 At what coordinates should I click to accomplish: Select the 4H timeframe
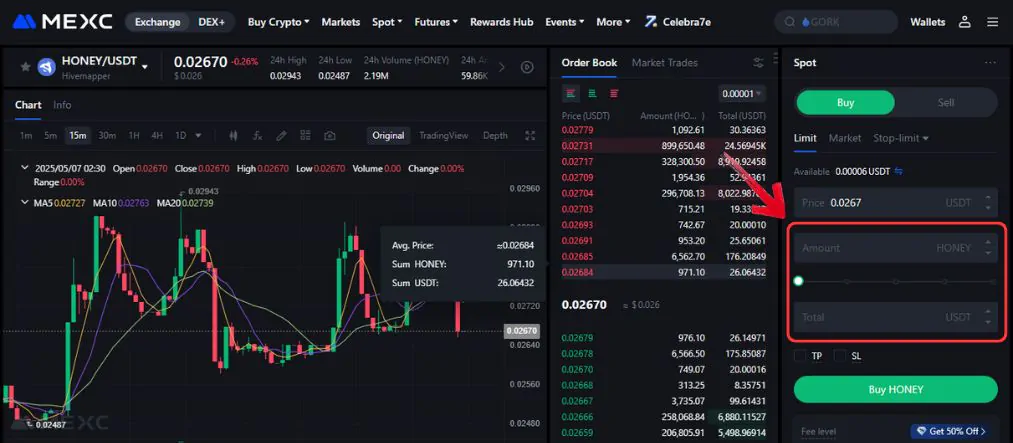[157, 136]
